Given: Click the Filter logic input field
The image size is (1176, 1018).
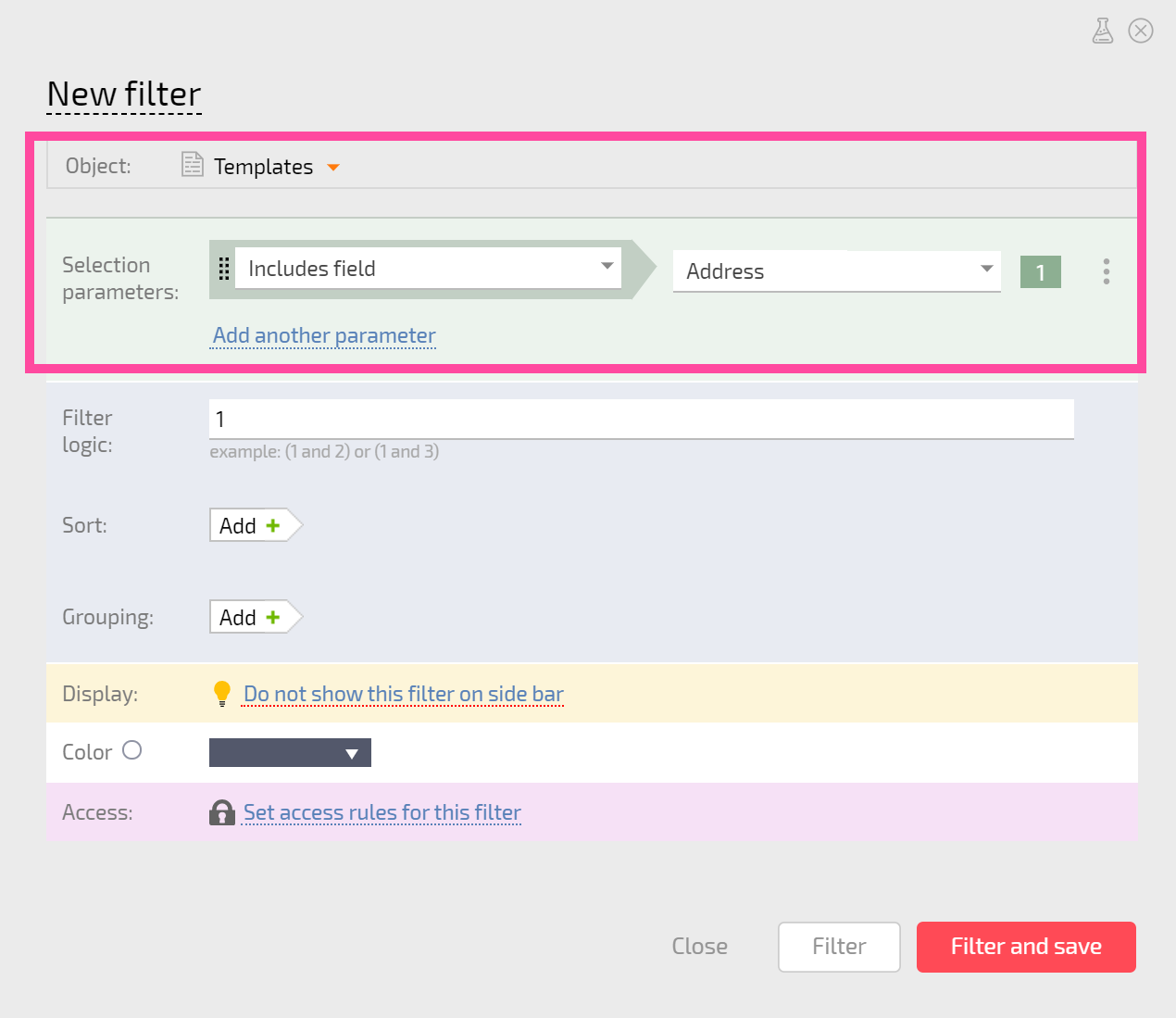Looking at the screenshot, I should point(642,419).
